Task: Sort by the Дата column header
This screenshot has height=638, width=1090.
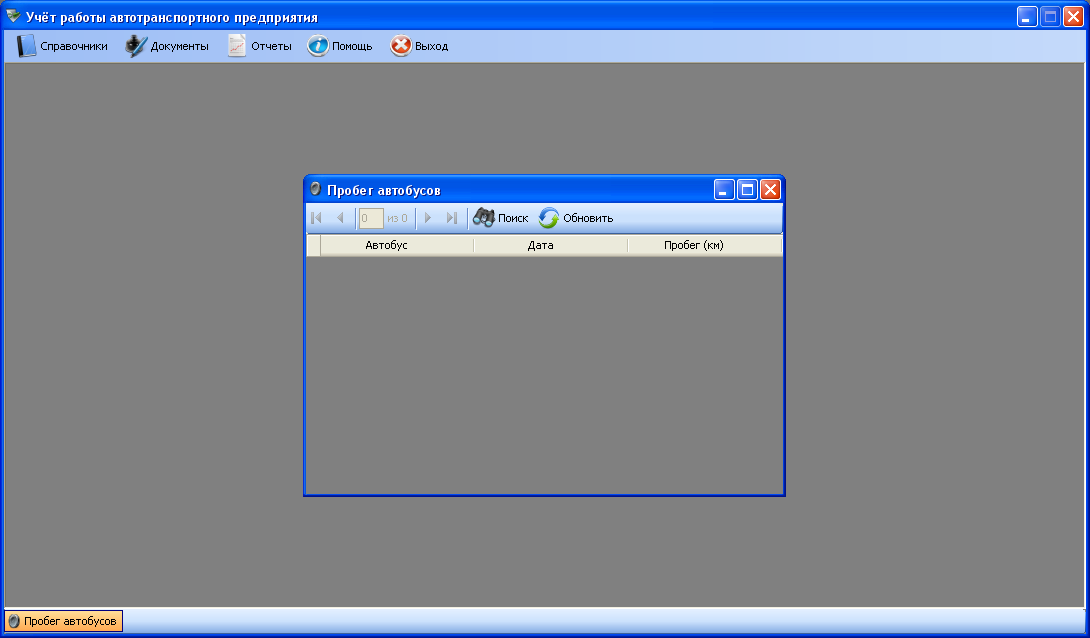Action: [x=551, y=245]
